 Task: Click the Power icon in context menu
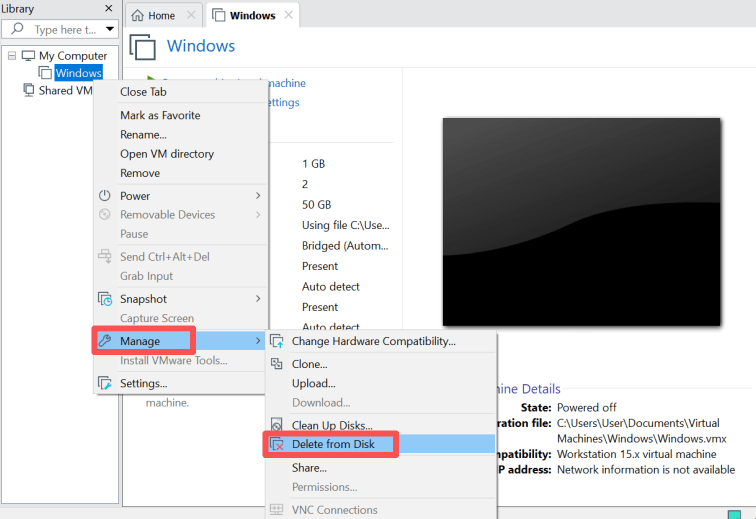pyautogui.click(x=105, y=195)
